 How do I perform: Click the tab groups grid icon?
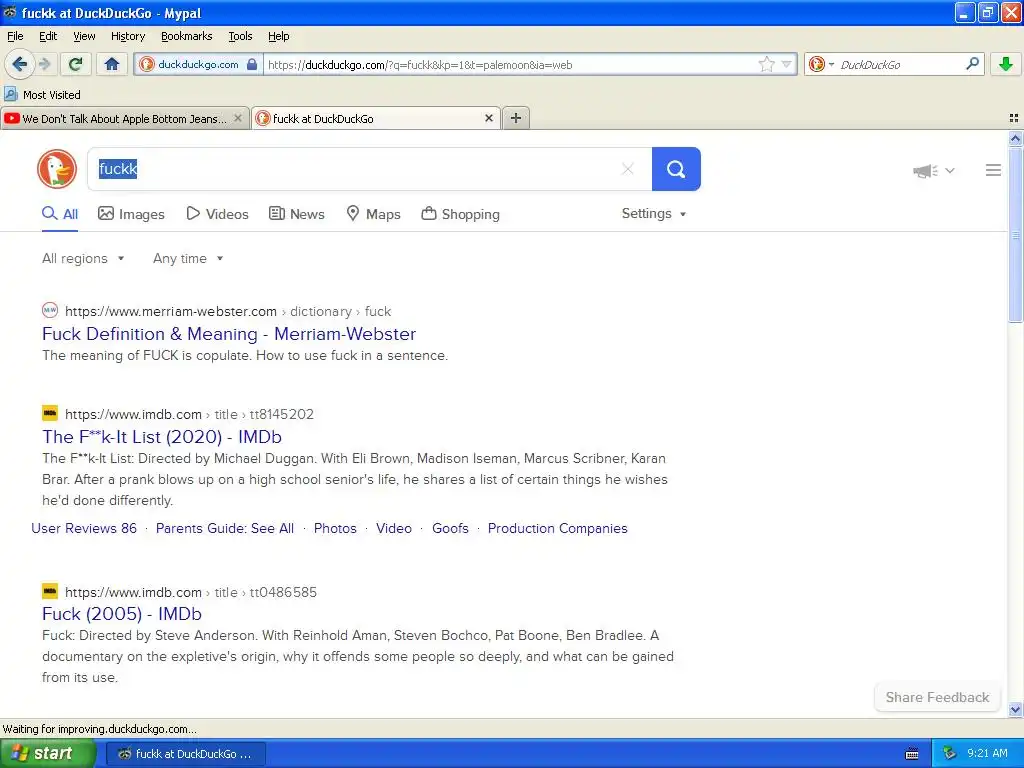[1014, 118]
